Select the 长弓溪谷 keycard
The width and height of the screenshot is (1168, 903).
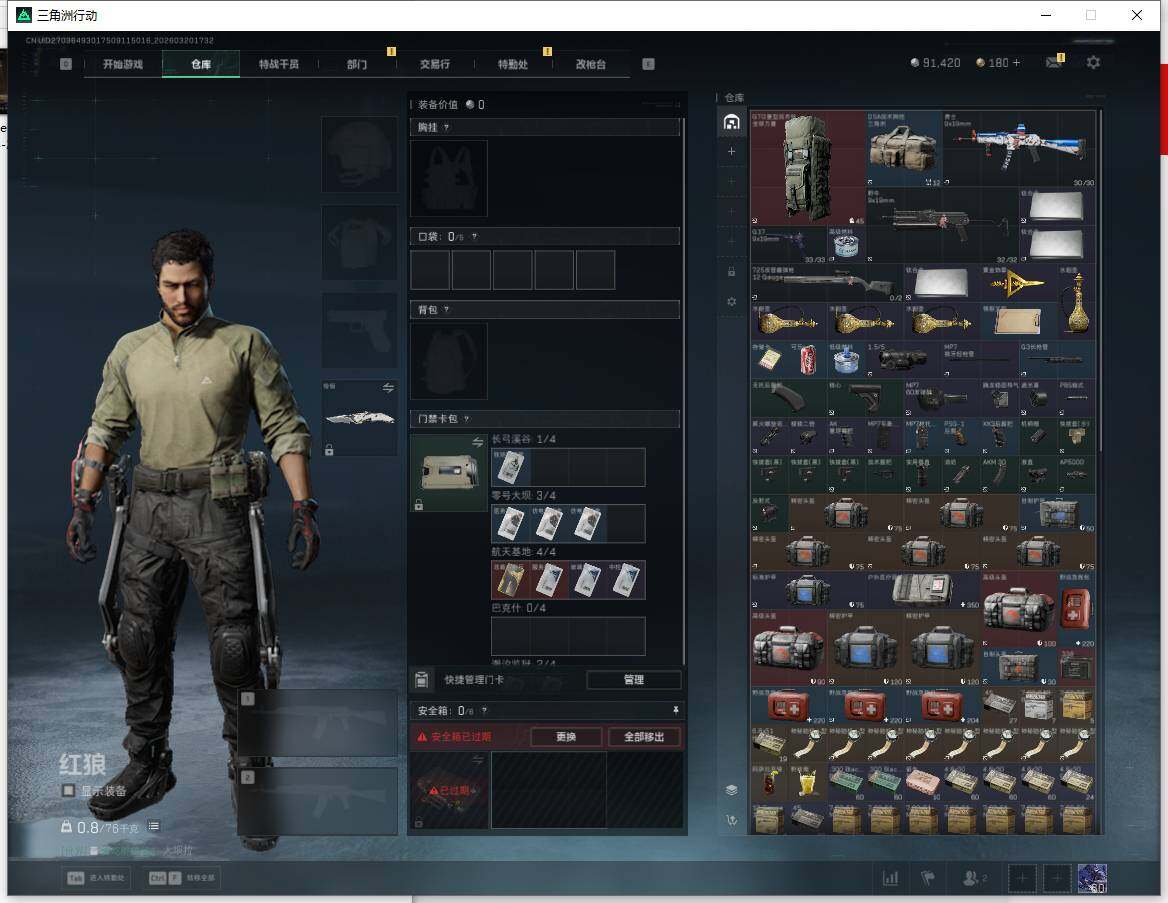tap(510, 467)
